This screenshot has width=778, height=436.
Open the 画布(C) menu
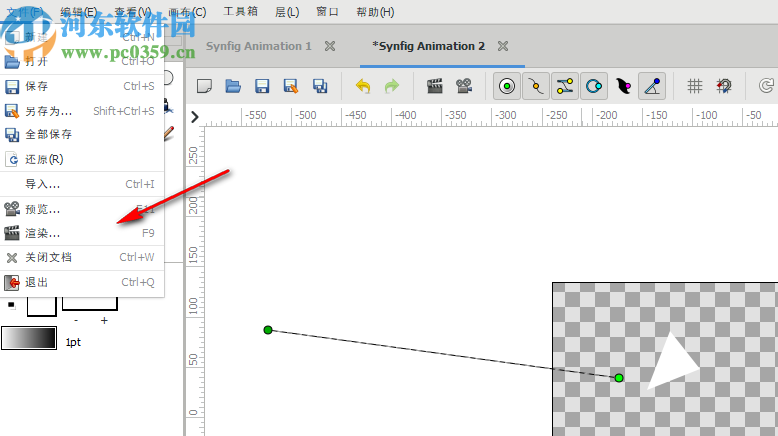click(187, 12)
